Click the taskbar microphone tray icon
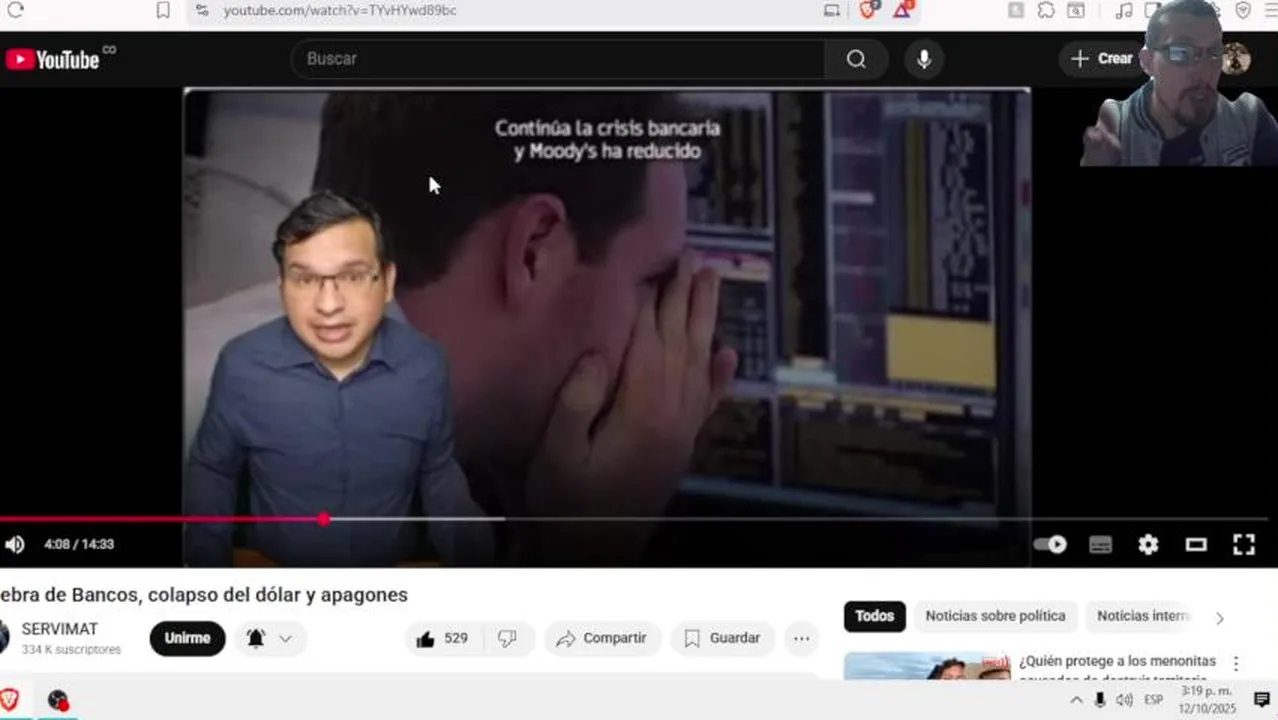This screenshot has height=720, width=1278. tap(1100, 700)
